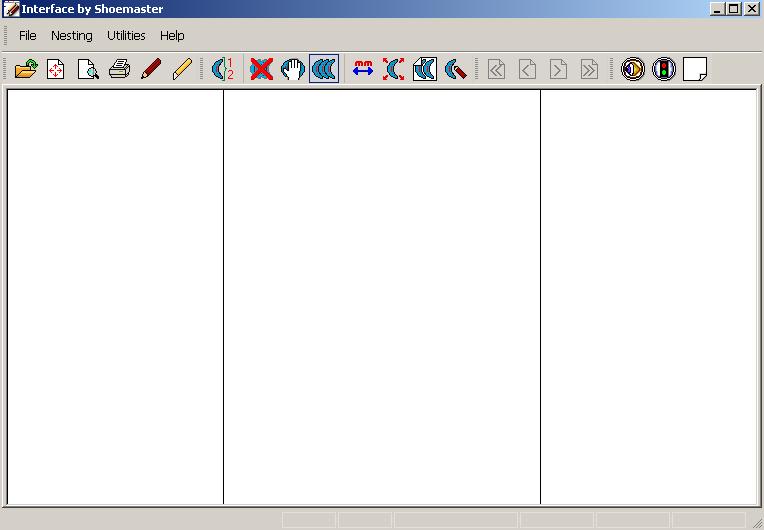Screen dimensions: 764x530
Task: Click the window resize grip in status bar
Action: tap(756, 522)
